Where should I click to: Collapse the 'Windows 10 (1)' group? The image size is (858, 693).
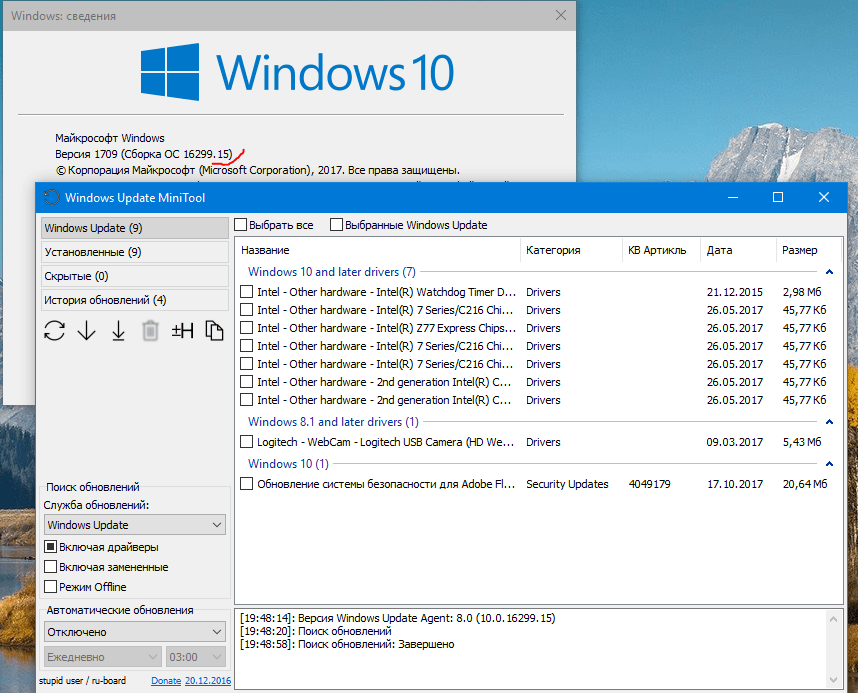830,464
